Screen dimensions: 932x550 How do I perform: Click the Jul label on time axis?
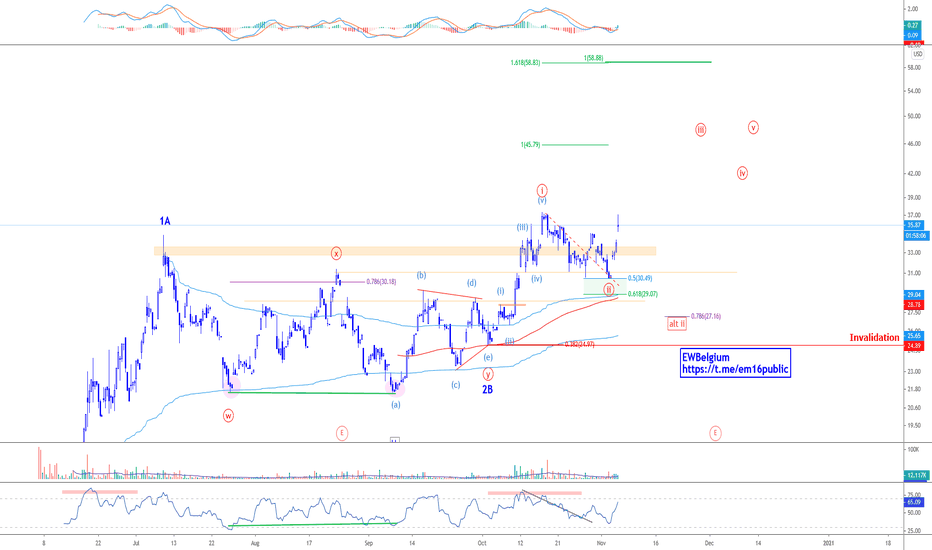(136, 543)
